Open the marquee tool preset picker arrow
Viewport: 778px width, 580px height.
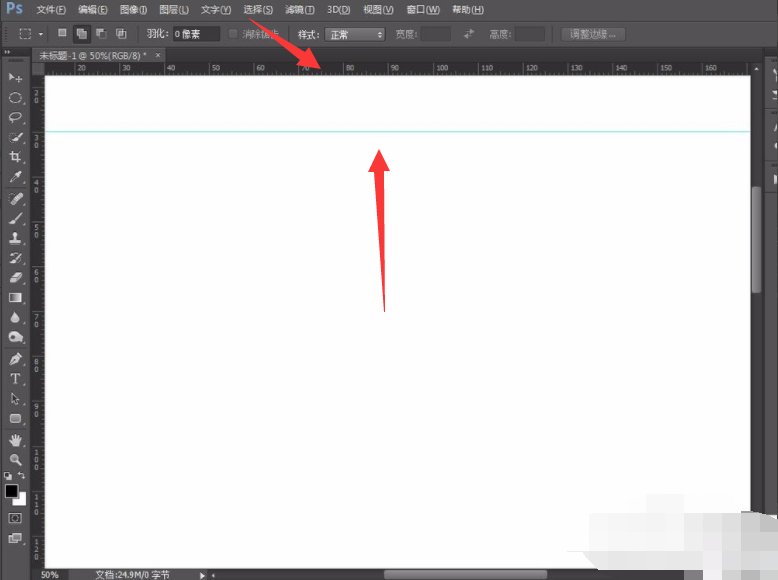[x=41, y=34]
